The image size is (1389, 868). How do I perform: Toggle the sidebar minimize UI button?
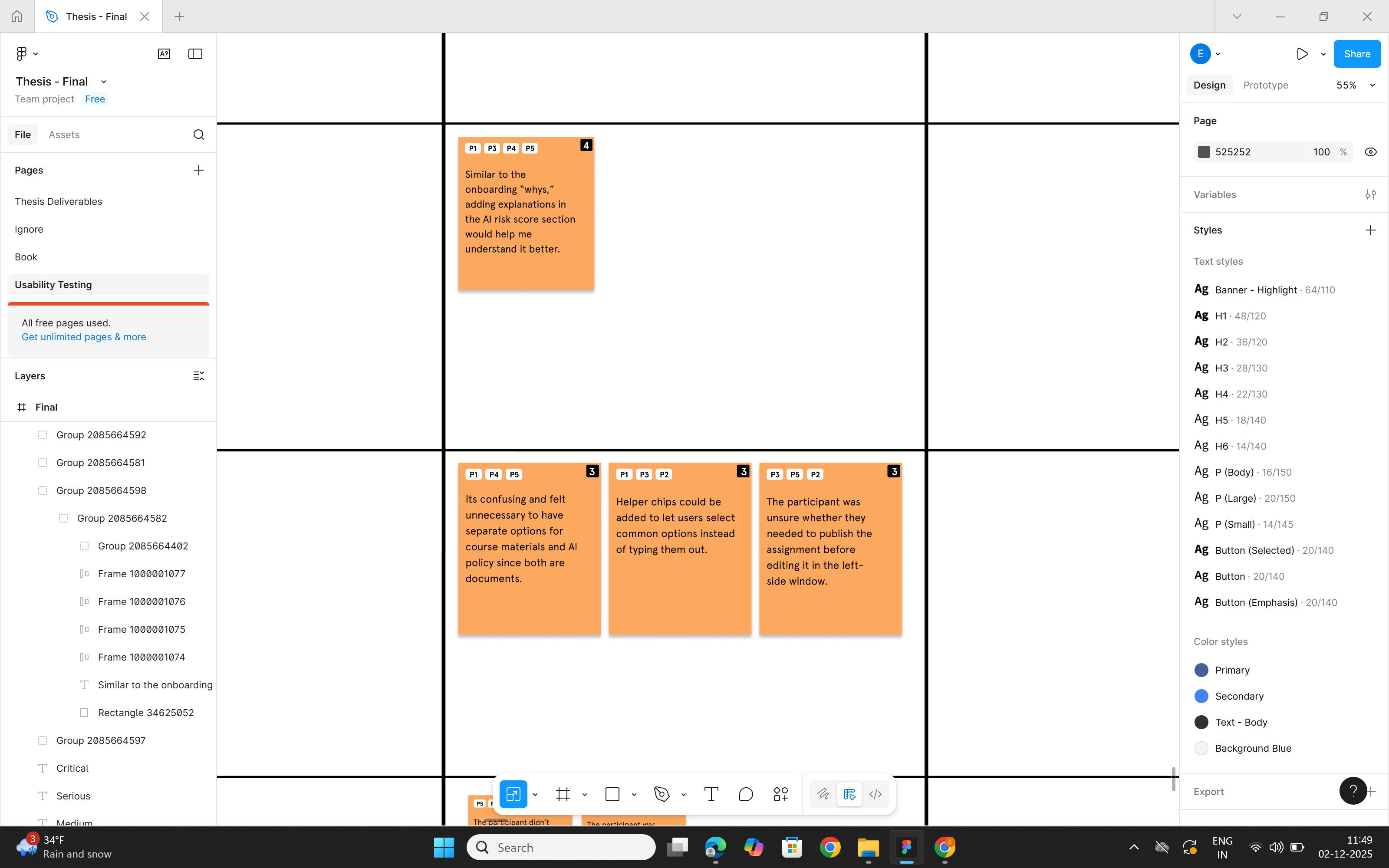(195, 54)
